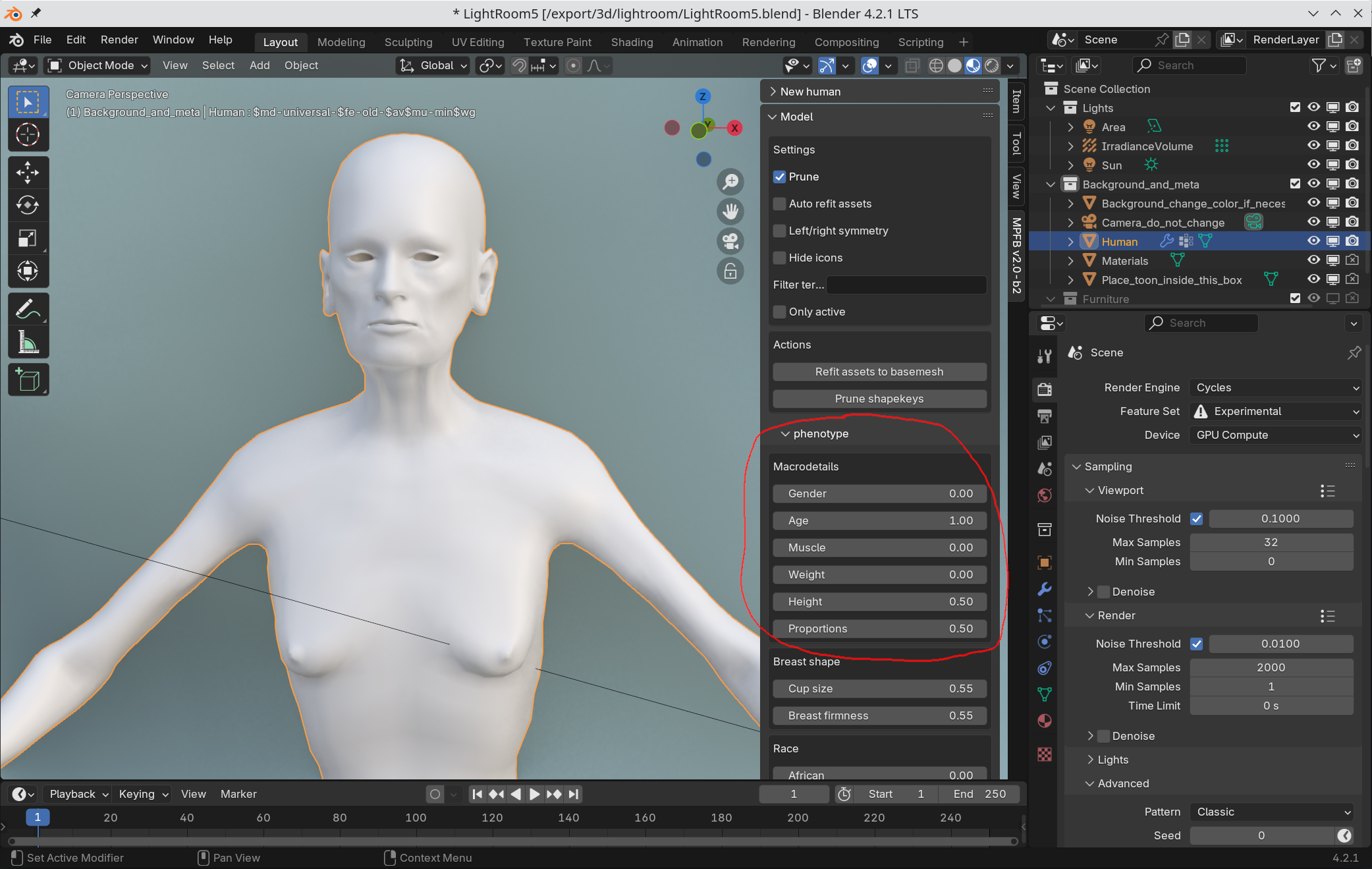This screenshot has height=869, width=1372.
Task: Enable Hide icons checkbox
Action: point(780,258)
